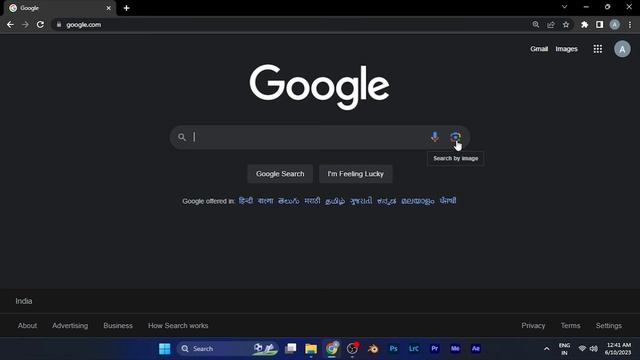Click the browser forward arrow
Image resolution: width=640 pixels, height=360 pixels.
[x=25, y=24]
